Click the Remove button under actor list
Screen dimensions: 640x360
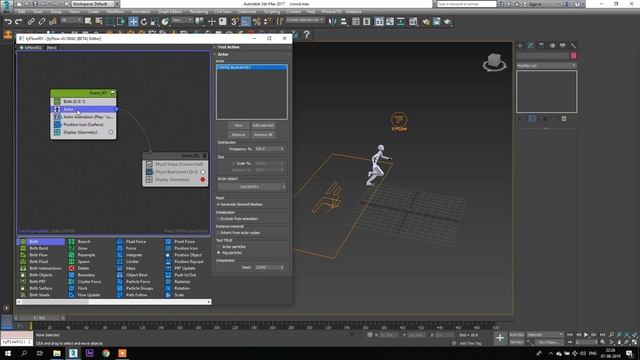point(238,134)
